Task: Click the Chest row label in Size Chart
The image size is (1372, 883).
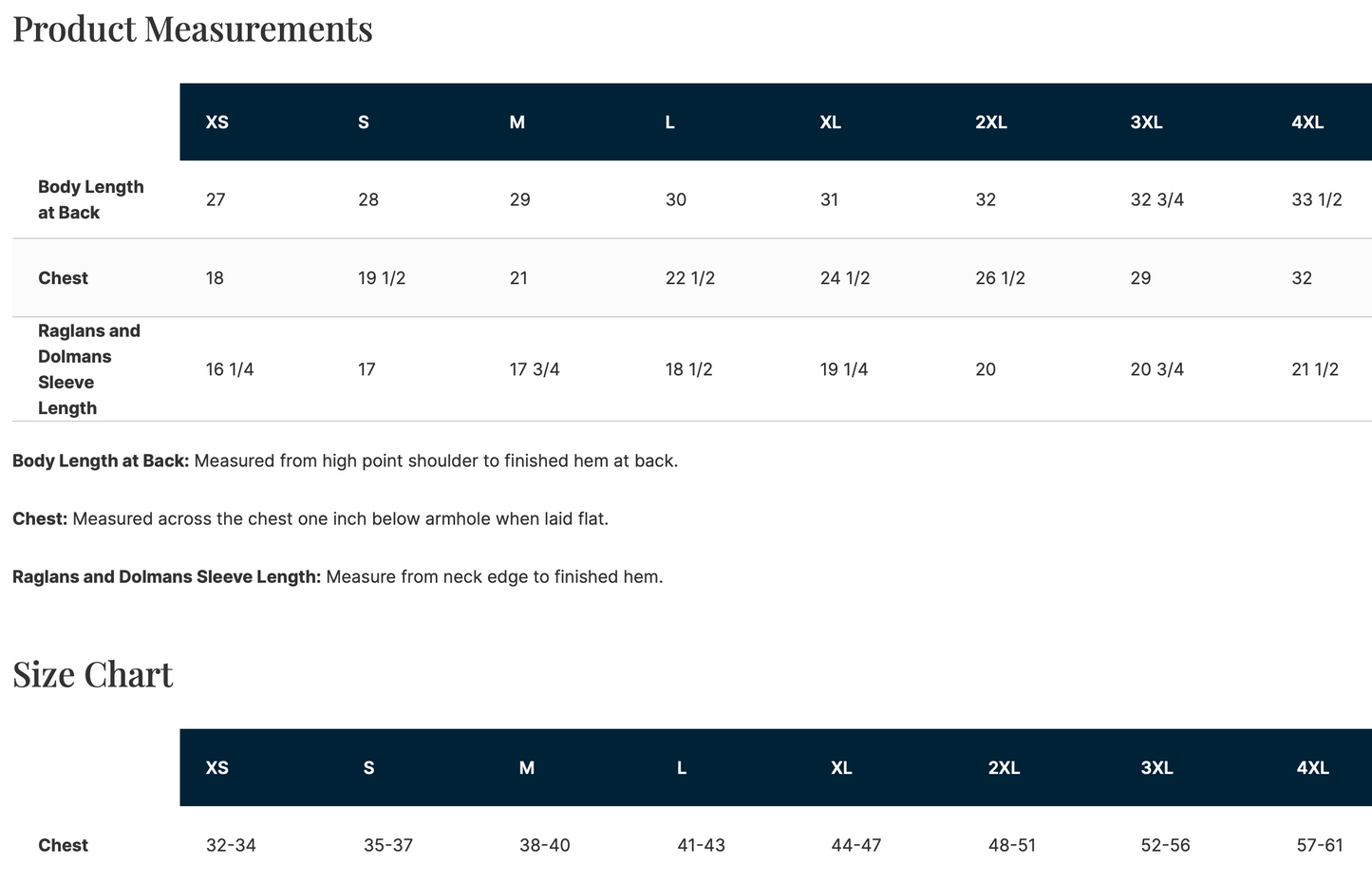Action: [x=63, y=845]
